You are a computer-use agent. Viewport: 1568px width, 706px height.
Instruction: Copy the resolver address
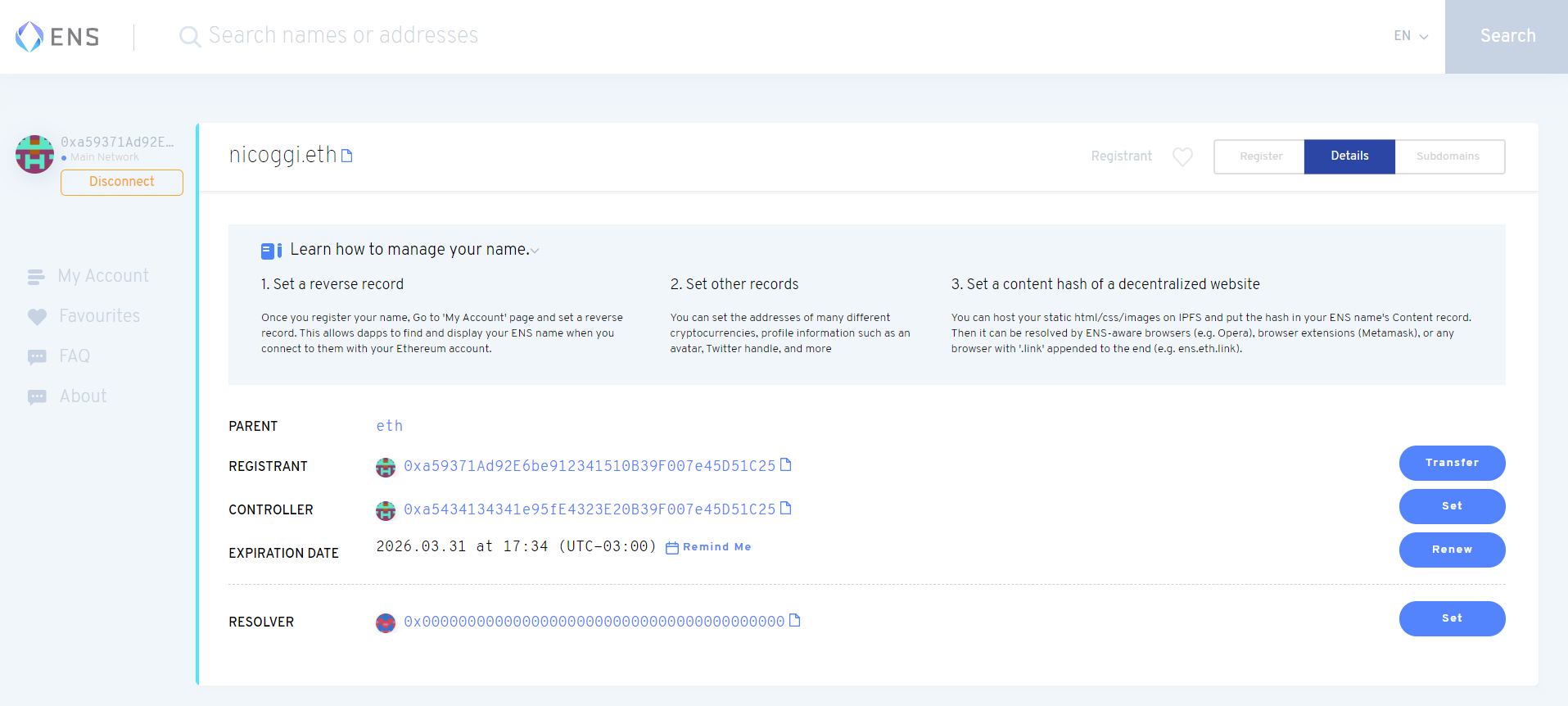pos(794,621)
